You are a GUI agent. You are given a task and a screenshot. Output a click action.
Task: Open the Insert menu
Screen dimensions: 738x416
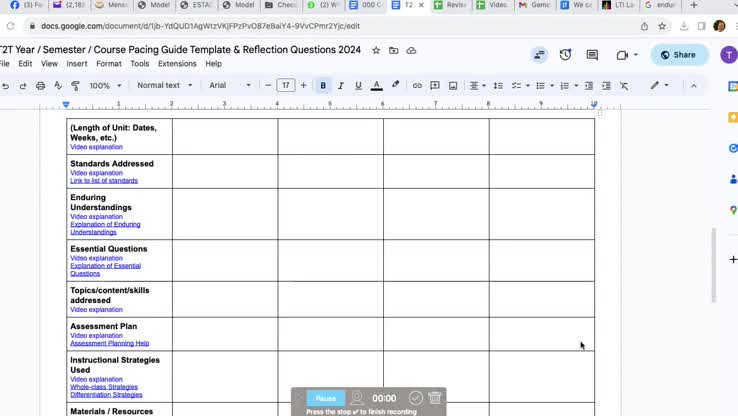coord(77,64)
